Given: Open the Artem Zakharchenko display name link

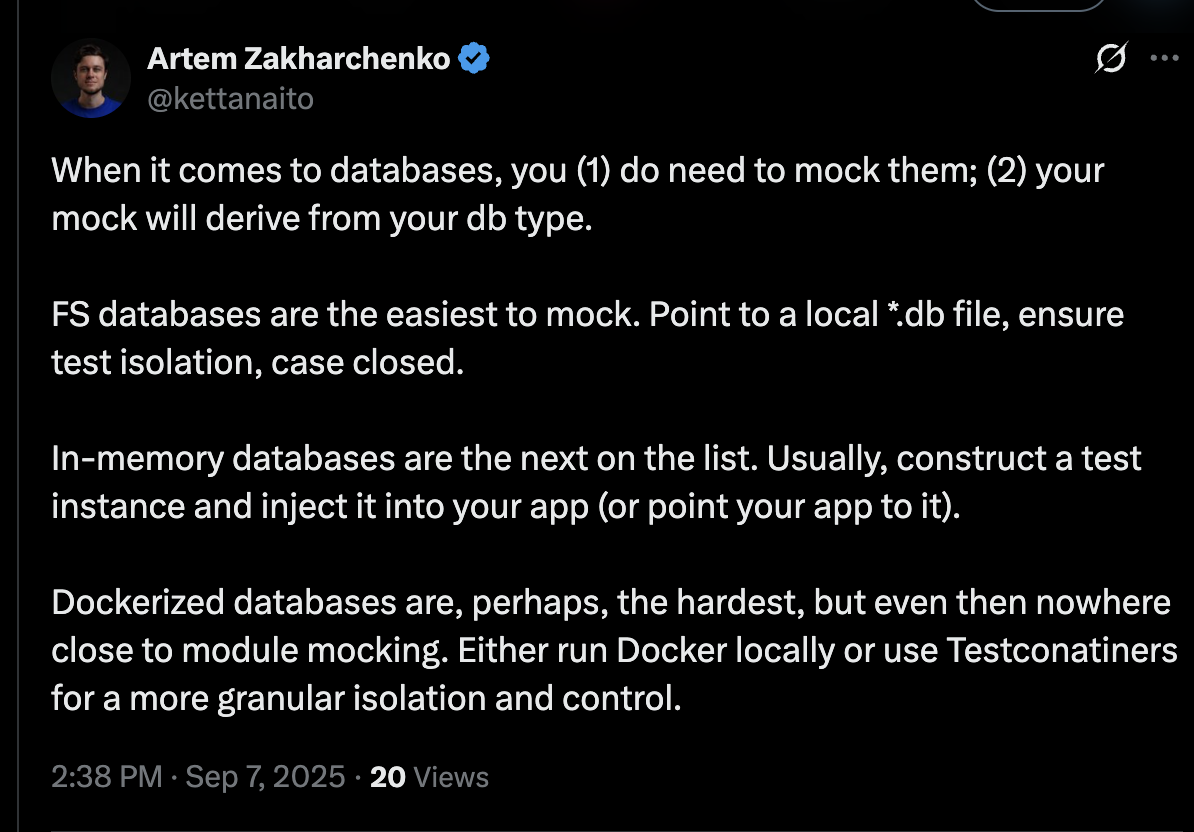Looking at the screenshot, I should click(x=299, y=60).
